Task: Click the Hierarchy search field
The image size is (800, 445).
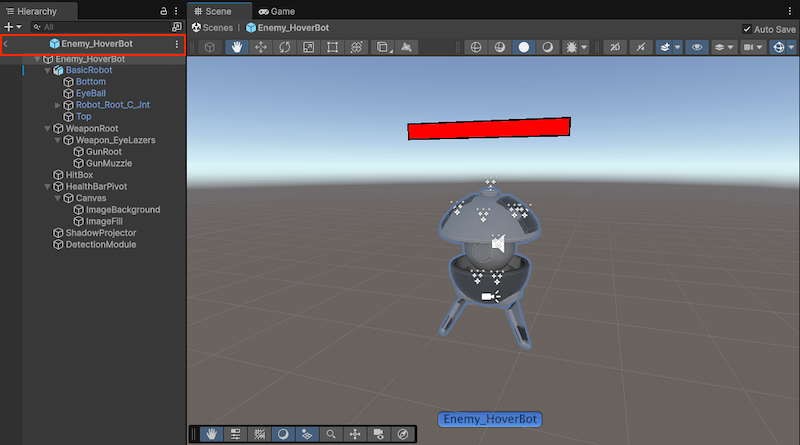Action: pos(100,26)
